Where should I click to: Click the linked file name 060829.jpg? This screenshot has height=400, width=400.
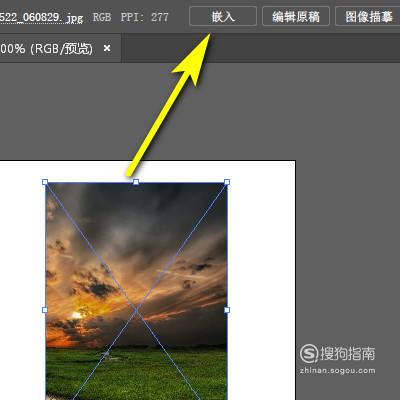click(41, 17)
